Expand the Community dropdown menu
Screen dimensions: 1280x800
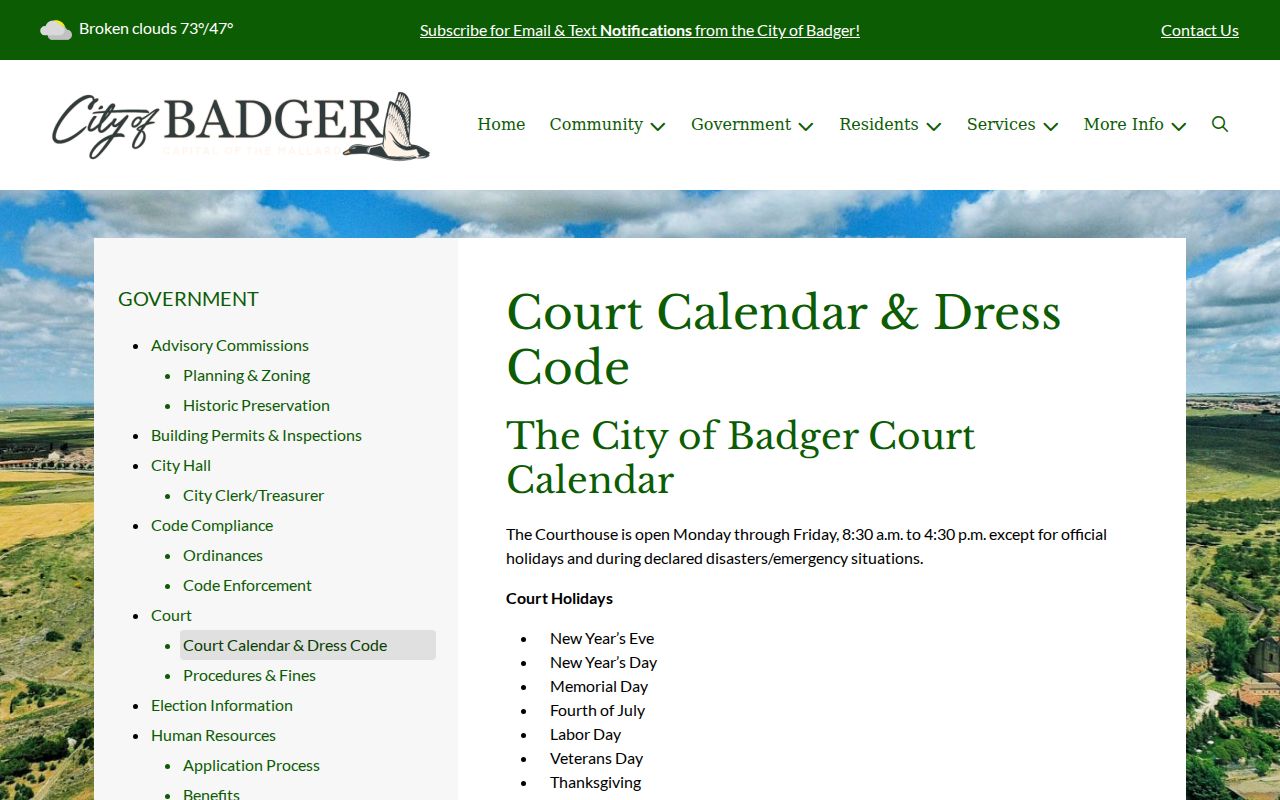tap(607, 125)
